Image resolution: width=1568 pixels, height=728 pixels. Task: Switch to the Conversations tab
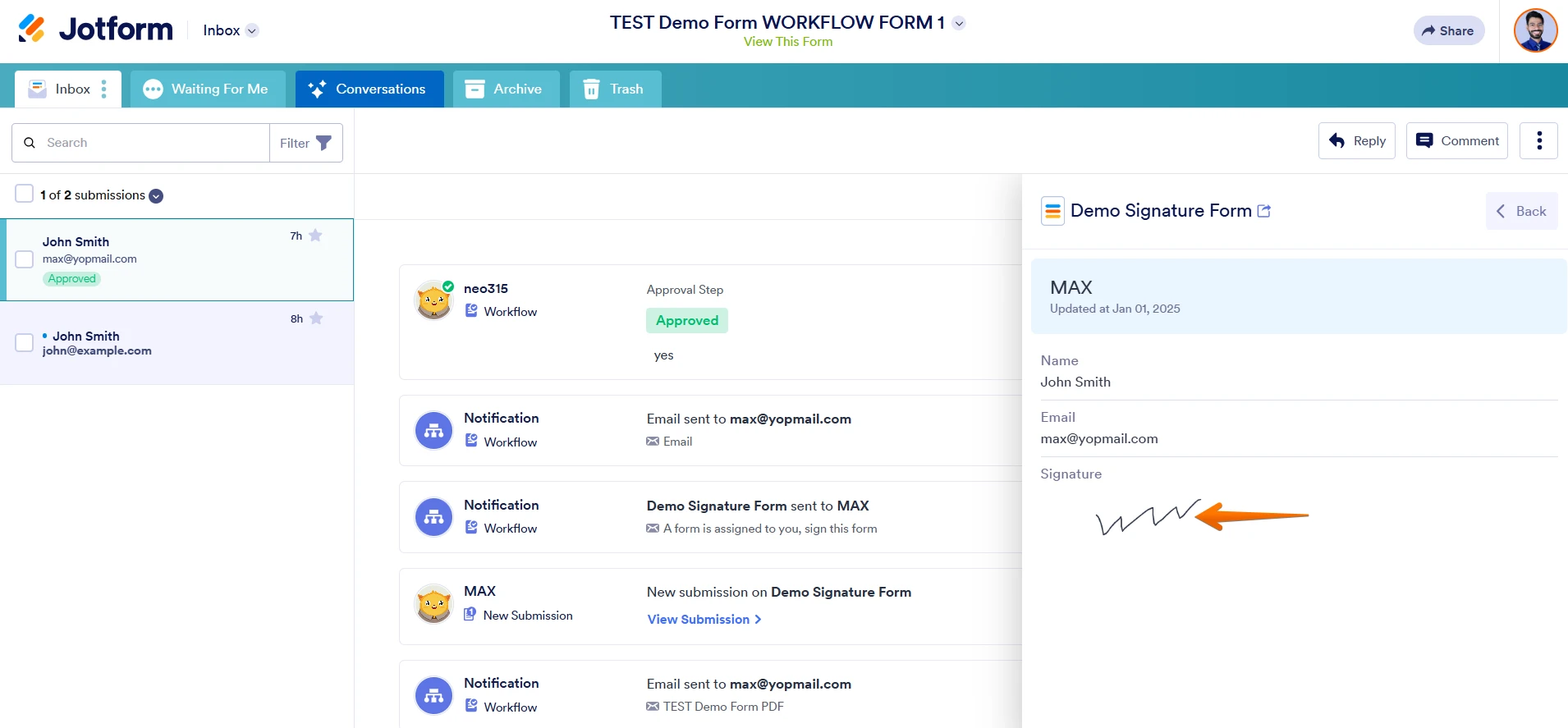[369, 89]
